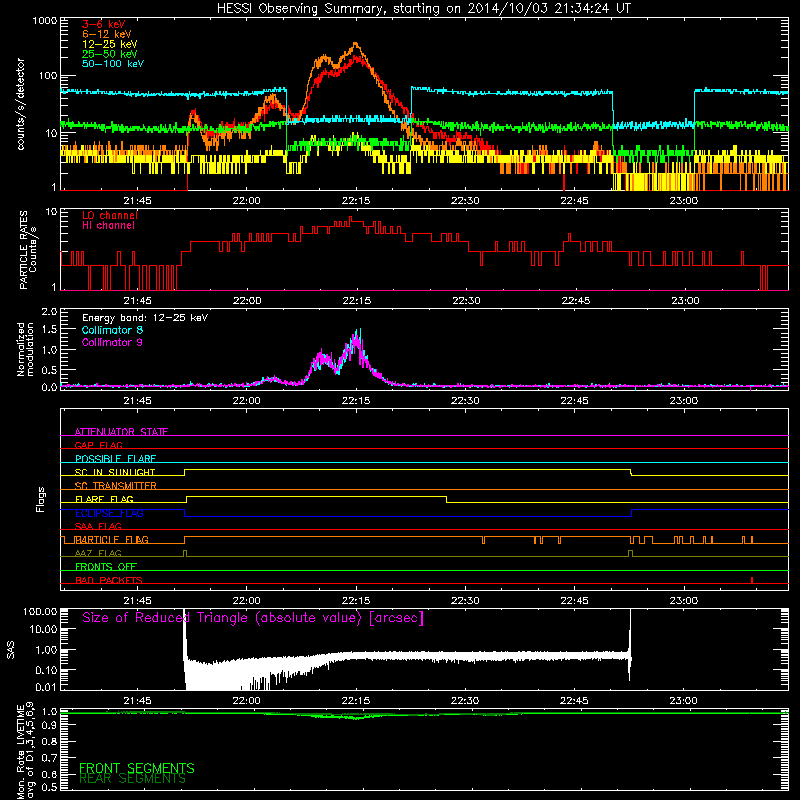Select the red 3-6 keV legend label
The image size is (800, 800).
click(x=104, y=24)
